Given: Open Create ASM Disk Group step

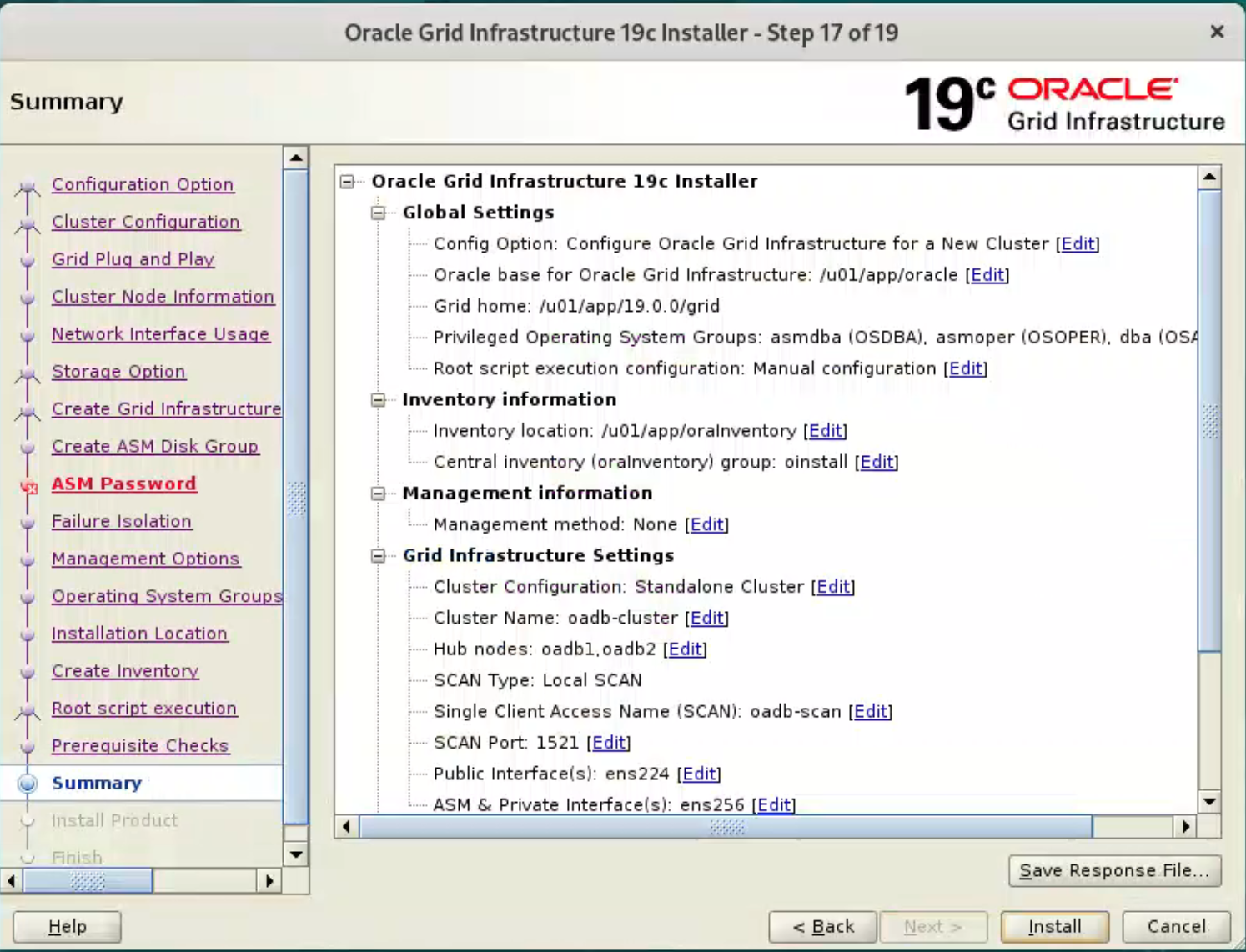Looking at the screenshot, I should [155, 447].
